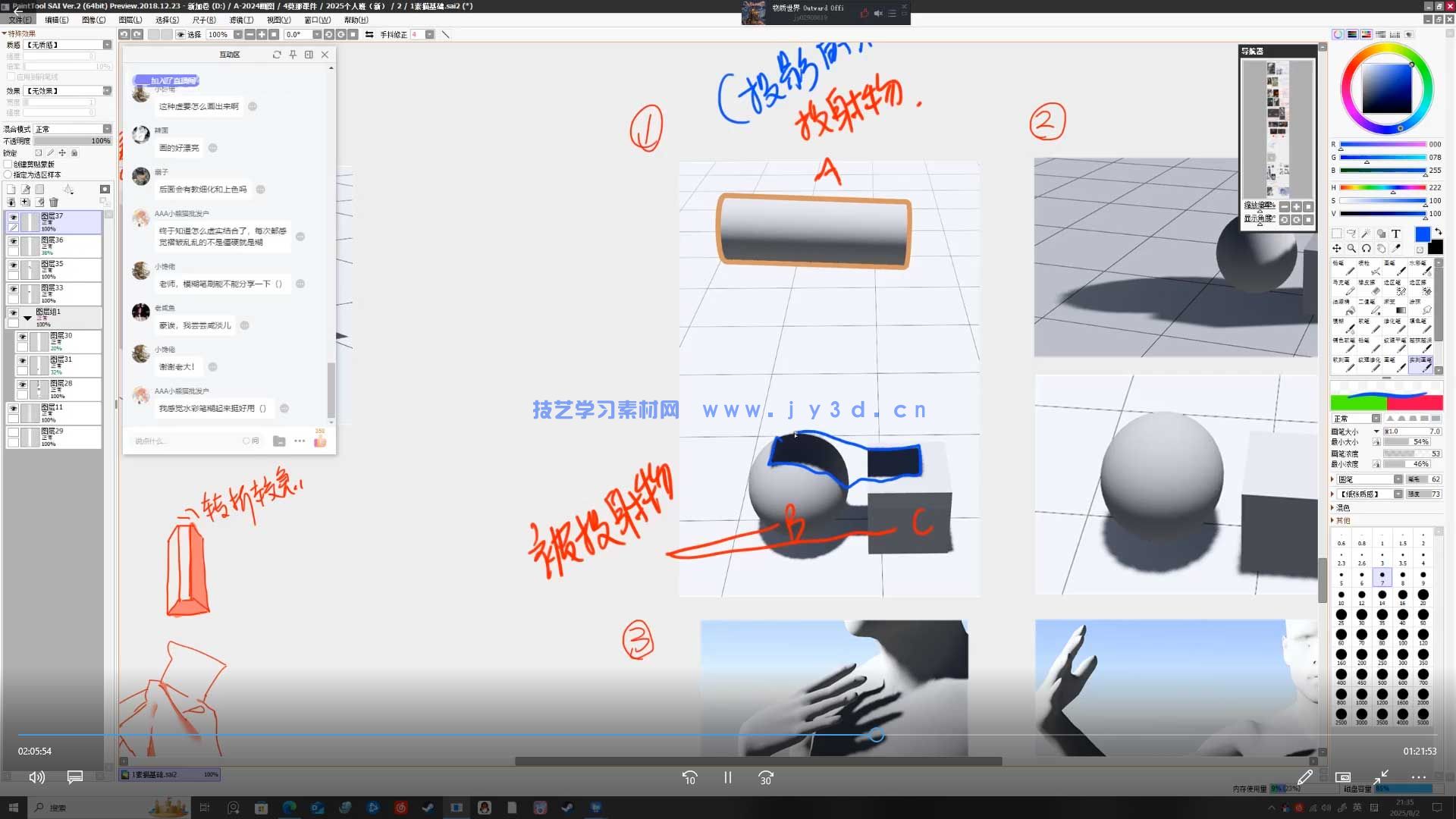Select the rectangular selection tool

[x=1337, y=234]
